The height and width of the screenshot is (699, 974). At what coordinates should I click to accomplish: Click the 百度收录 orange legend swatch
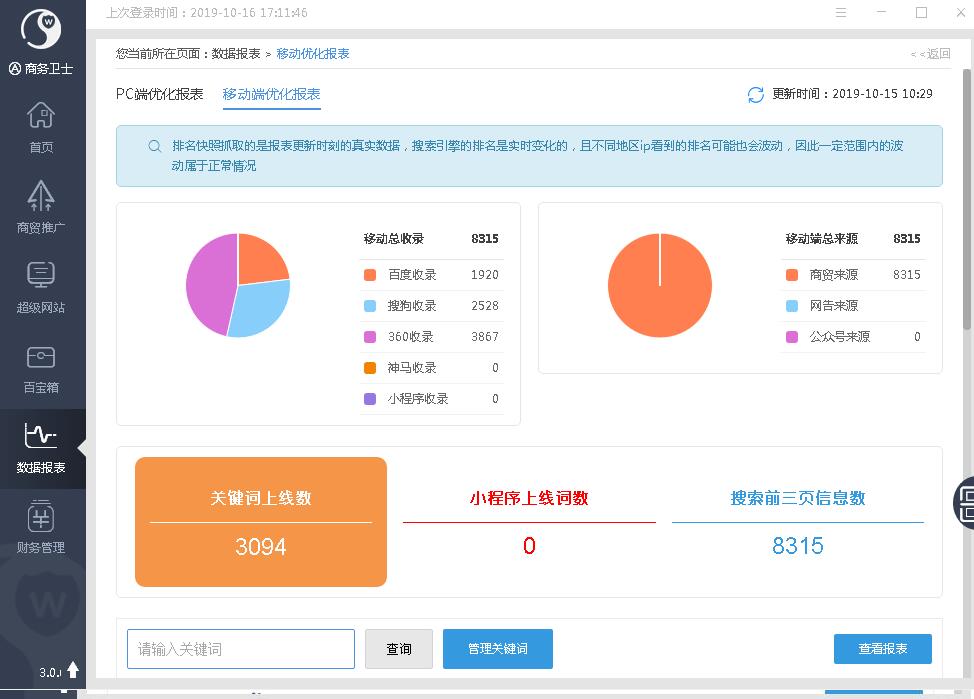371,275
